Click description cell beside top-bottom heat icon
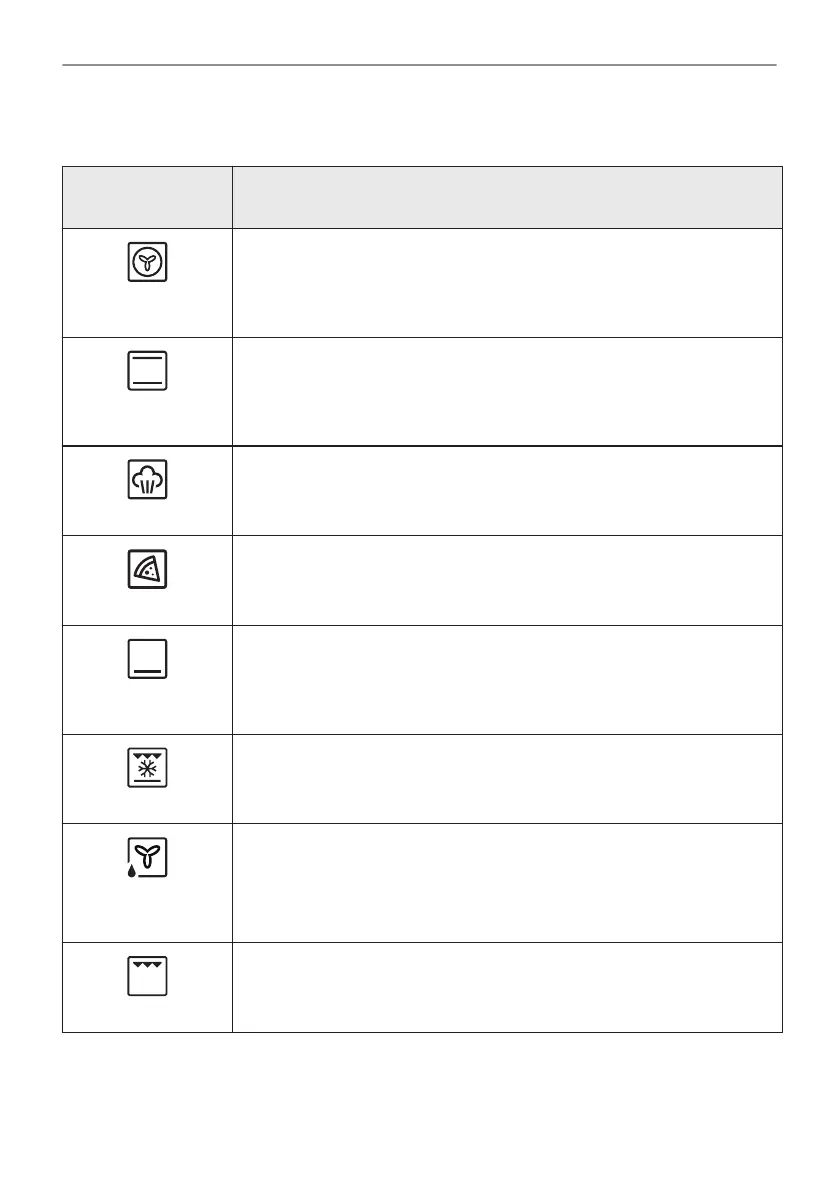839x1191 pixels. coord(506,391)
